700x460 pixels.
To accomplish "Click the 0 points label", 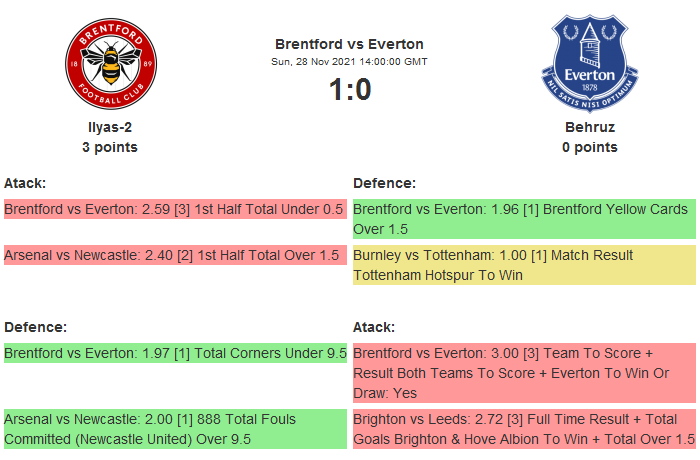I will (x=589, y=147).
